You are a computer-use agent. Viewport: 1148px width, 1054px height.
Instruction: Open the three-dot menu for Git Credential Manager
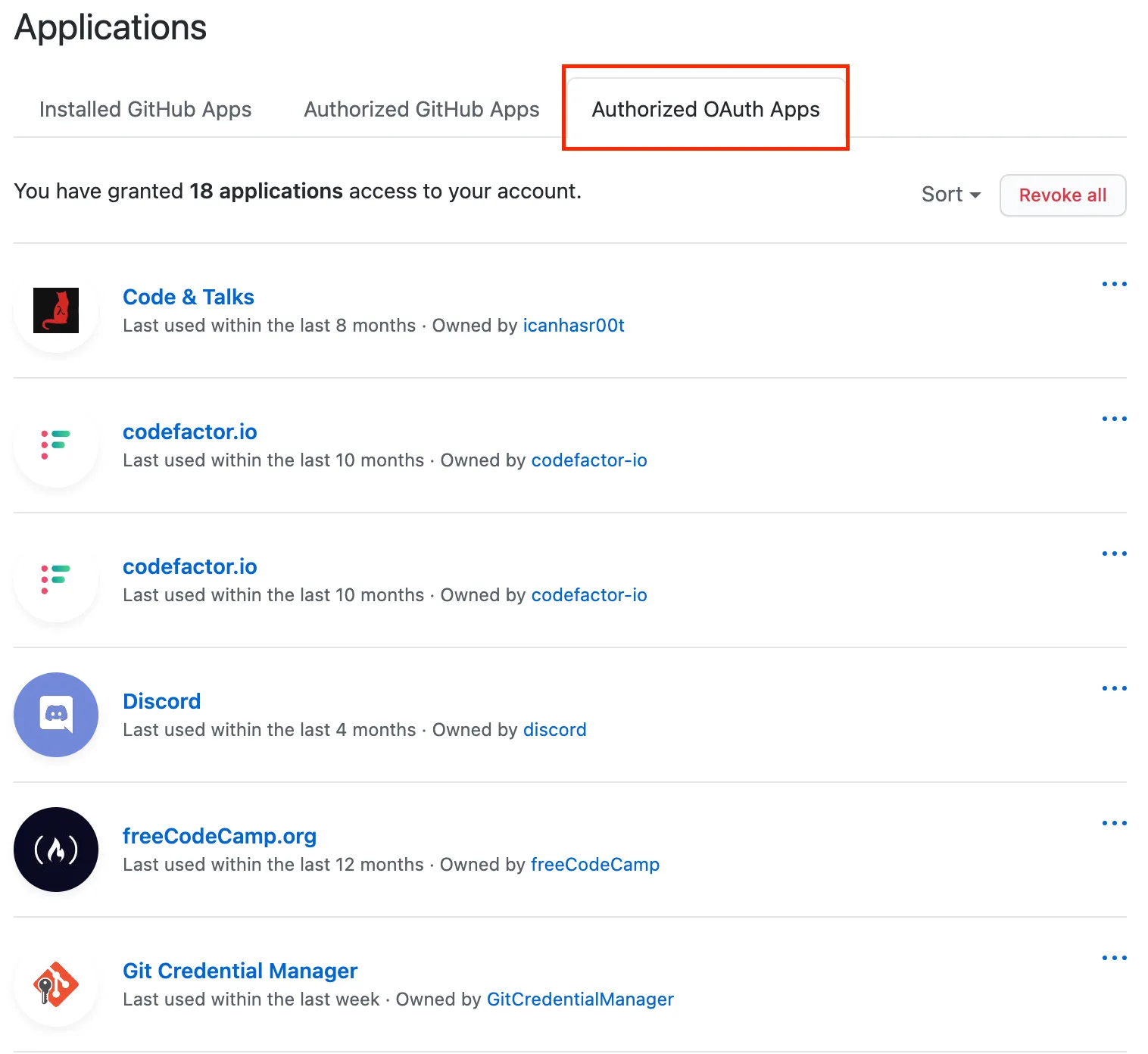1114,958
